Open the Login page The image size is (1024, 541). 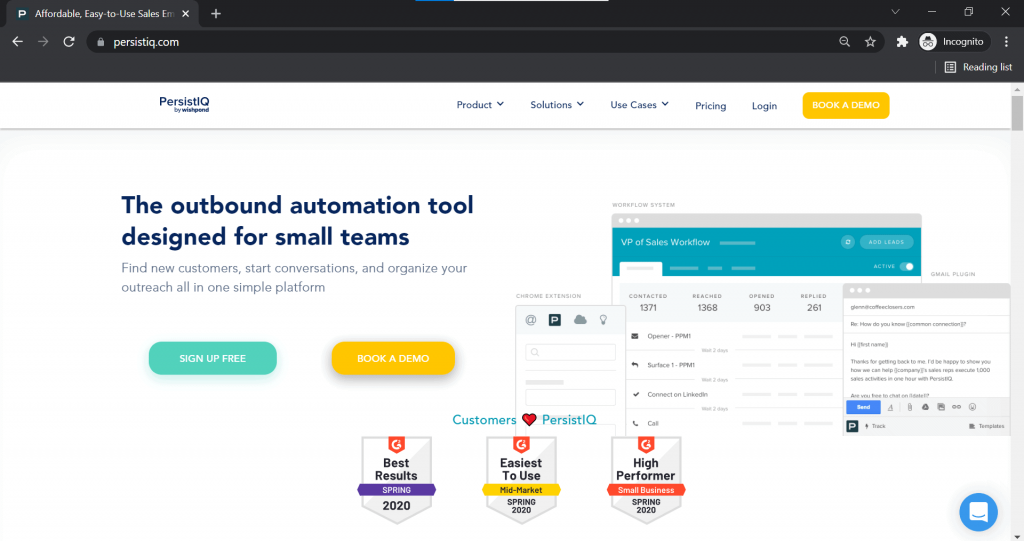click(764, 106)
